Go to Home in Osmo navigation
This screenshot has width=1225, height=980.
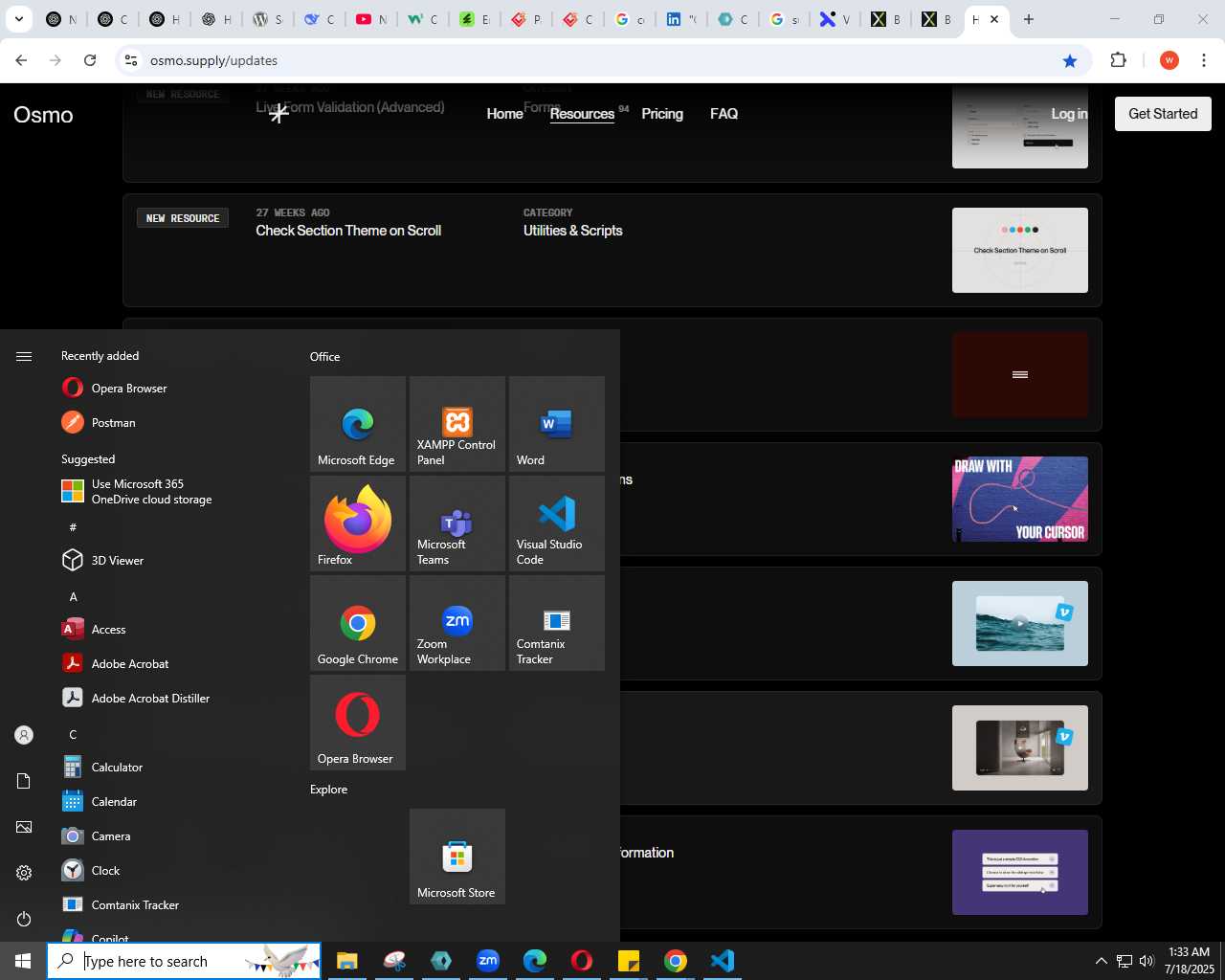(x=504, y=114)
